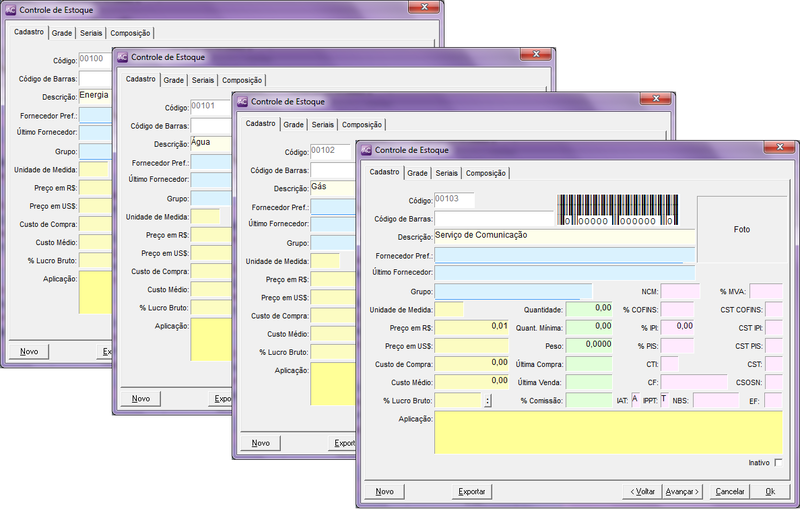Select the Quantidade field showing 0,00

(x=589, y=309)
